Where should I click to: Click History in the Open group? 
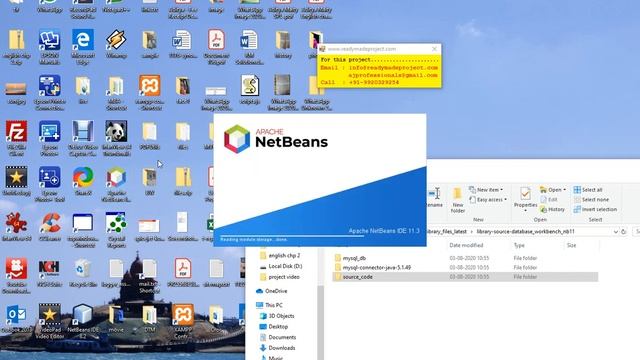552,209
